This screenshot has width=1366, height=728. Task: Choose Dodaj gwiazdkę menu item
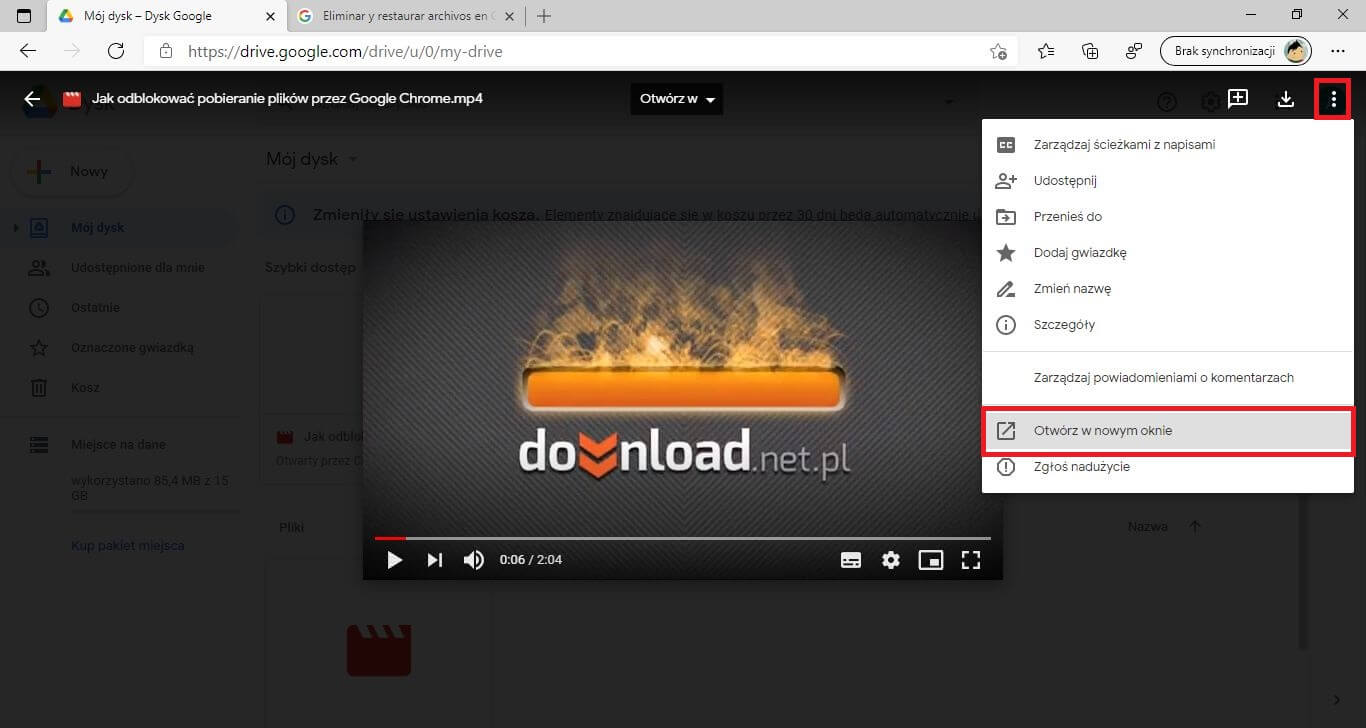1168,253
